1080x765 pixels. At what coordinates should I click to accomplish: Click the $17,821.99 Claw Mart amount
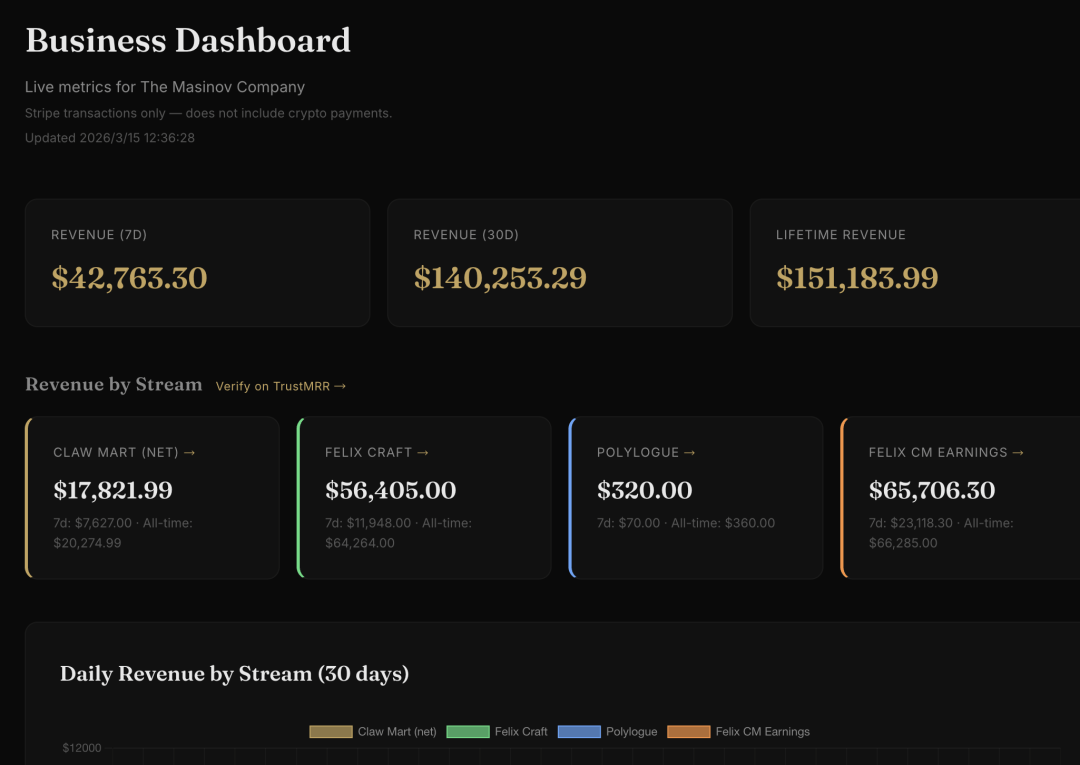tap(113, 491)
